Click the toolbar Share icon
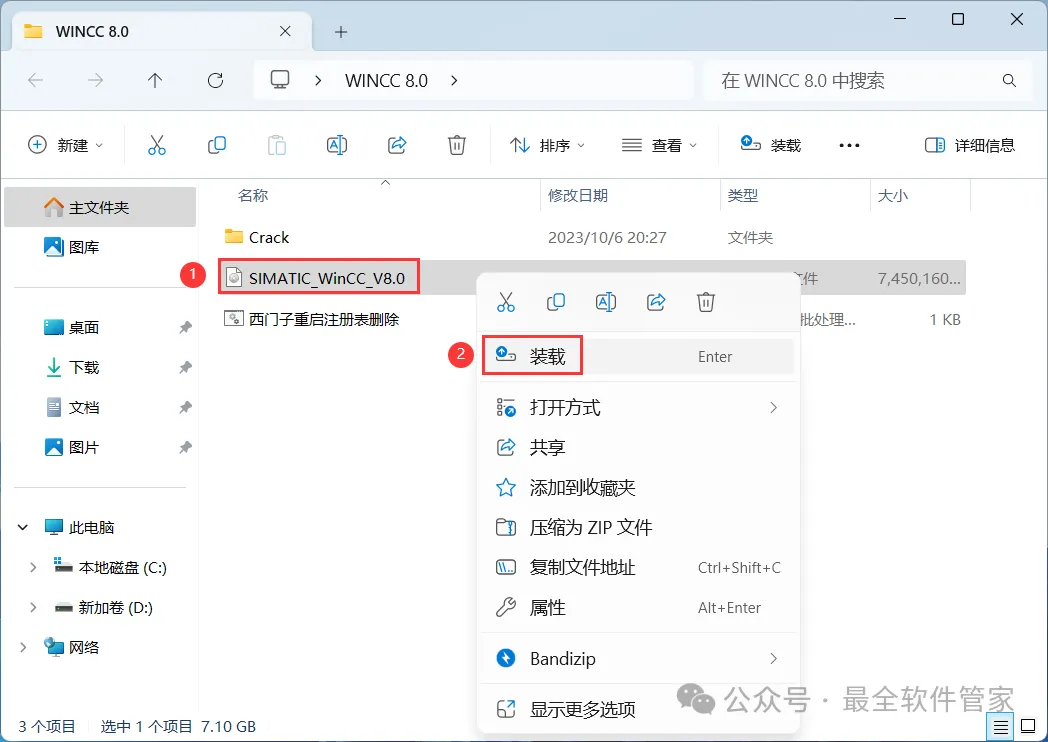This screenshot has height=742, width=1048. (397, 145)
